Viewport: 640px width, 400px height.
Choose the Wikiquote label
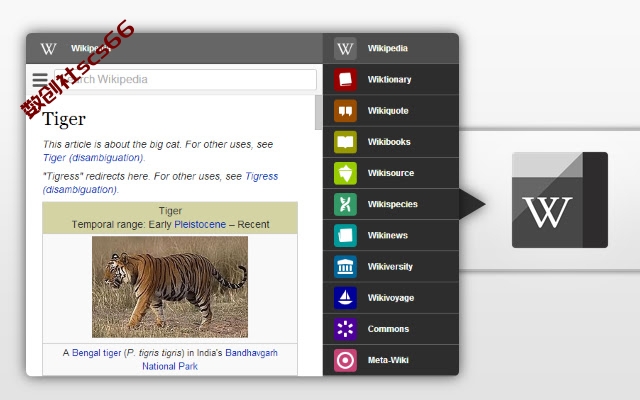point(388,111)
